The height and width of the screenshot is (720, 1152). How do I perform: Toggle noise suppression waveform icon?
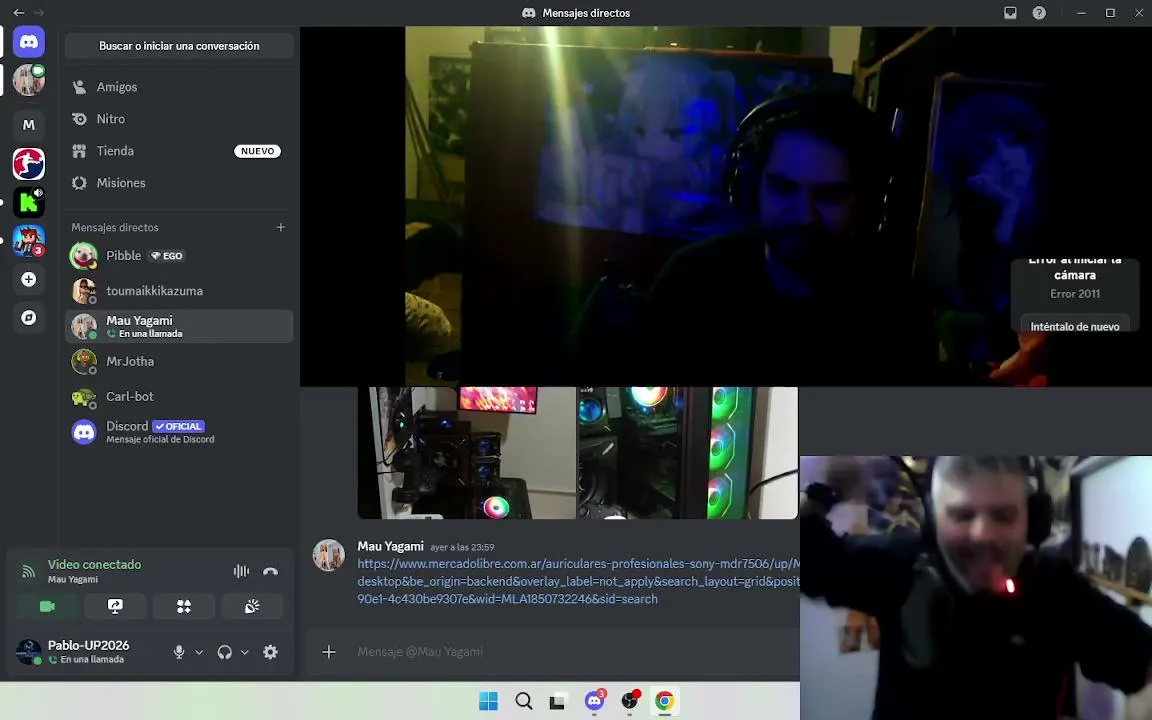(x=241, y=571)
